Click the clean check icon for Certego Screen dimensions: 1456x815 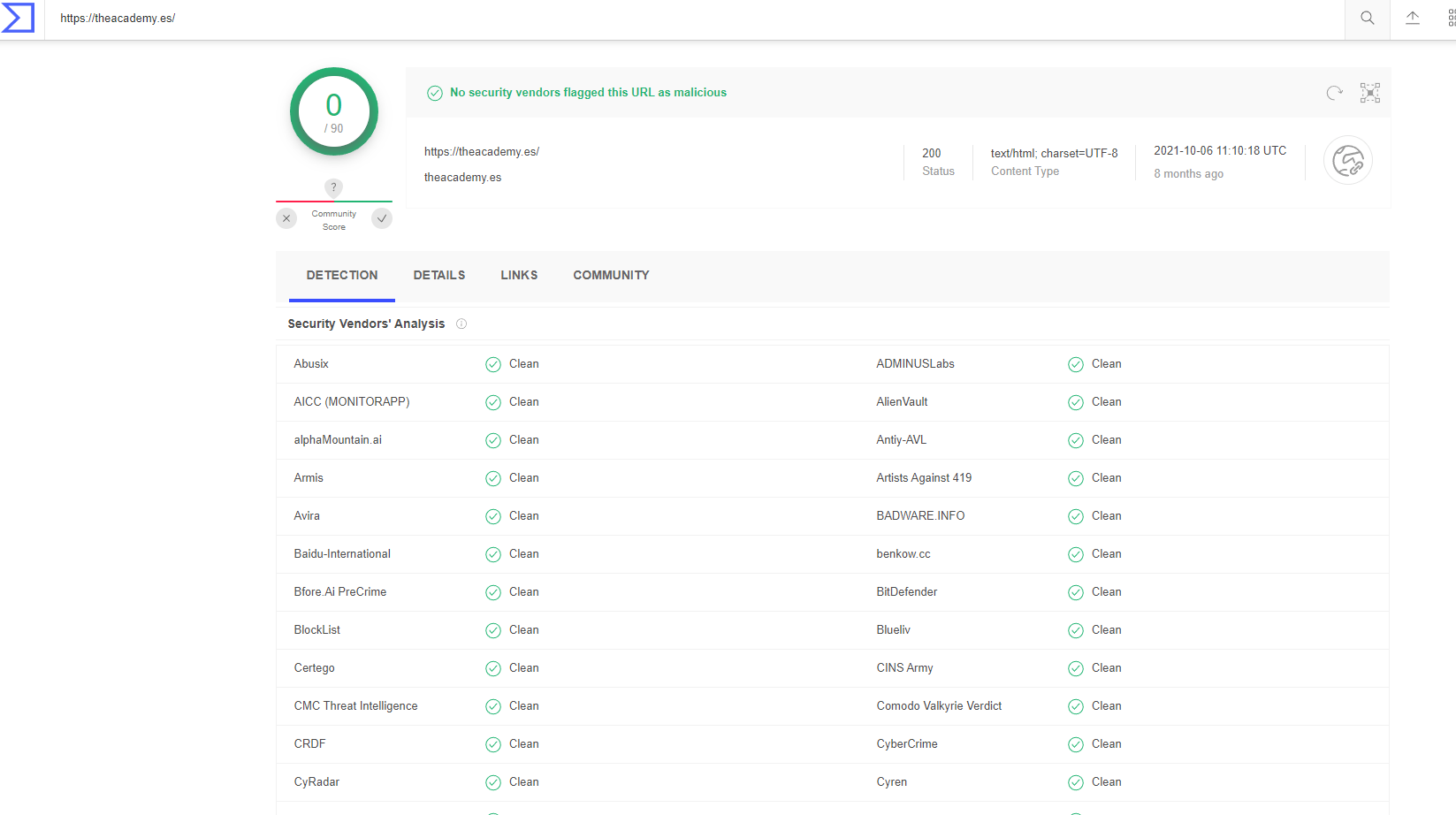[493, 668]
